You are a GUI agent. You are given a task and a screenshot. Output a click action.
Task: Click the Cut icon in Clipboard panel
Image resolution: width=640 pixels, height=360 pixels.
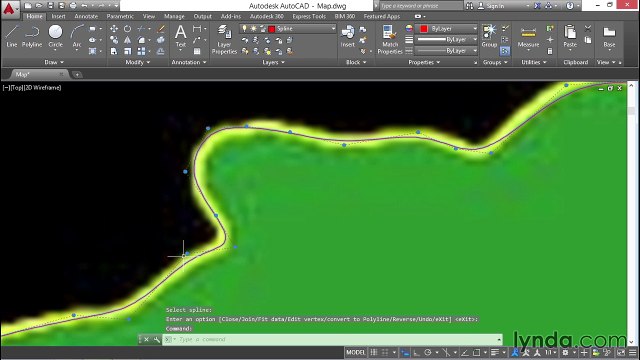tap(588, 29)
